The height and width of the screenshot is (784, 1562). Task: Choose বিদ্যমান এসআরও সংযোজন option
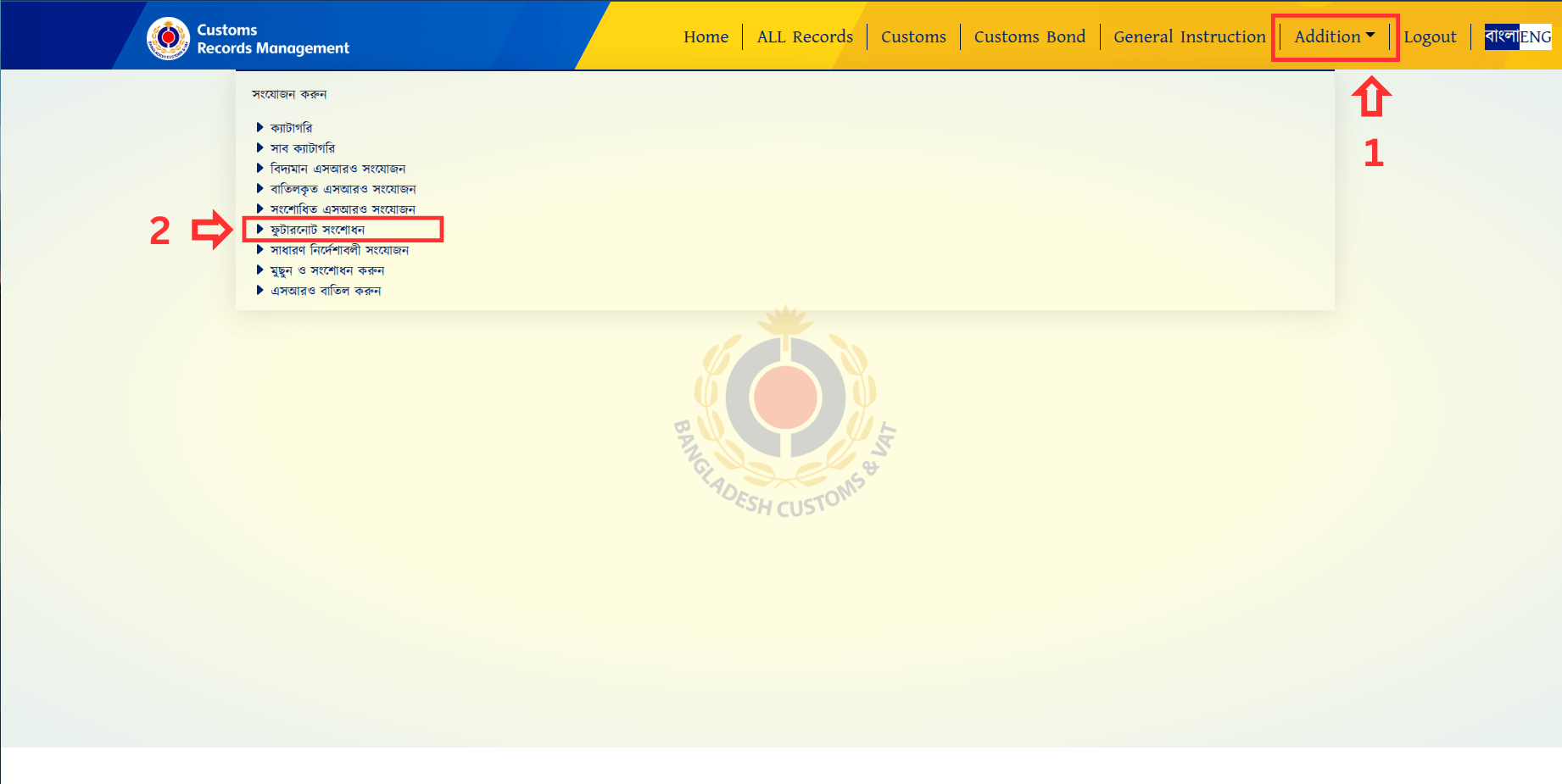click(338, 169)
